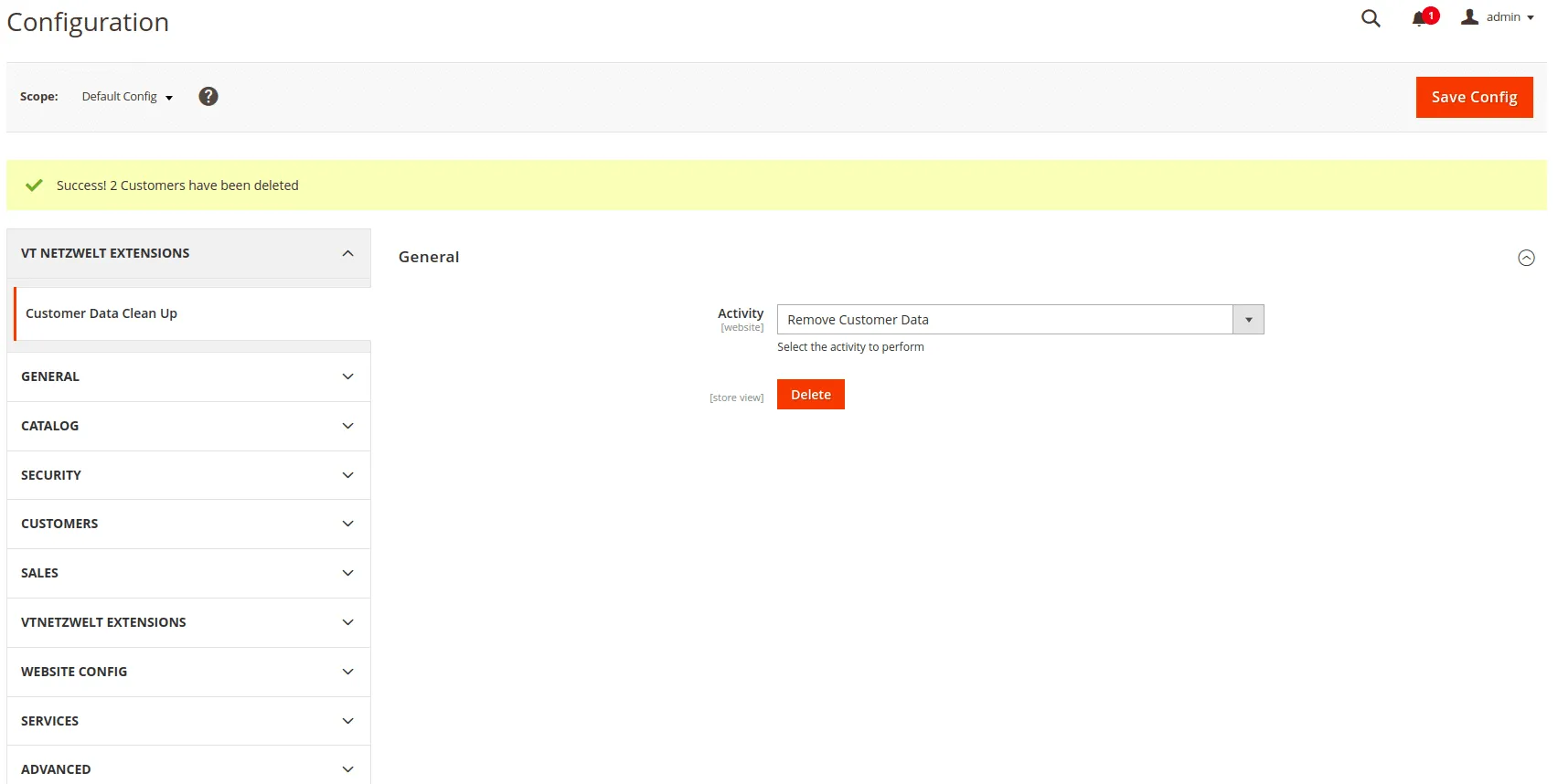Click the orange Delete button
1558x784 pixels.
point(810,395)
